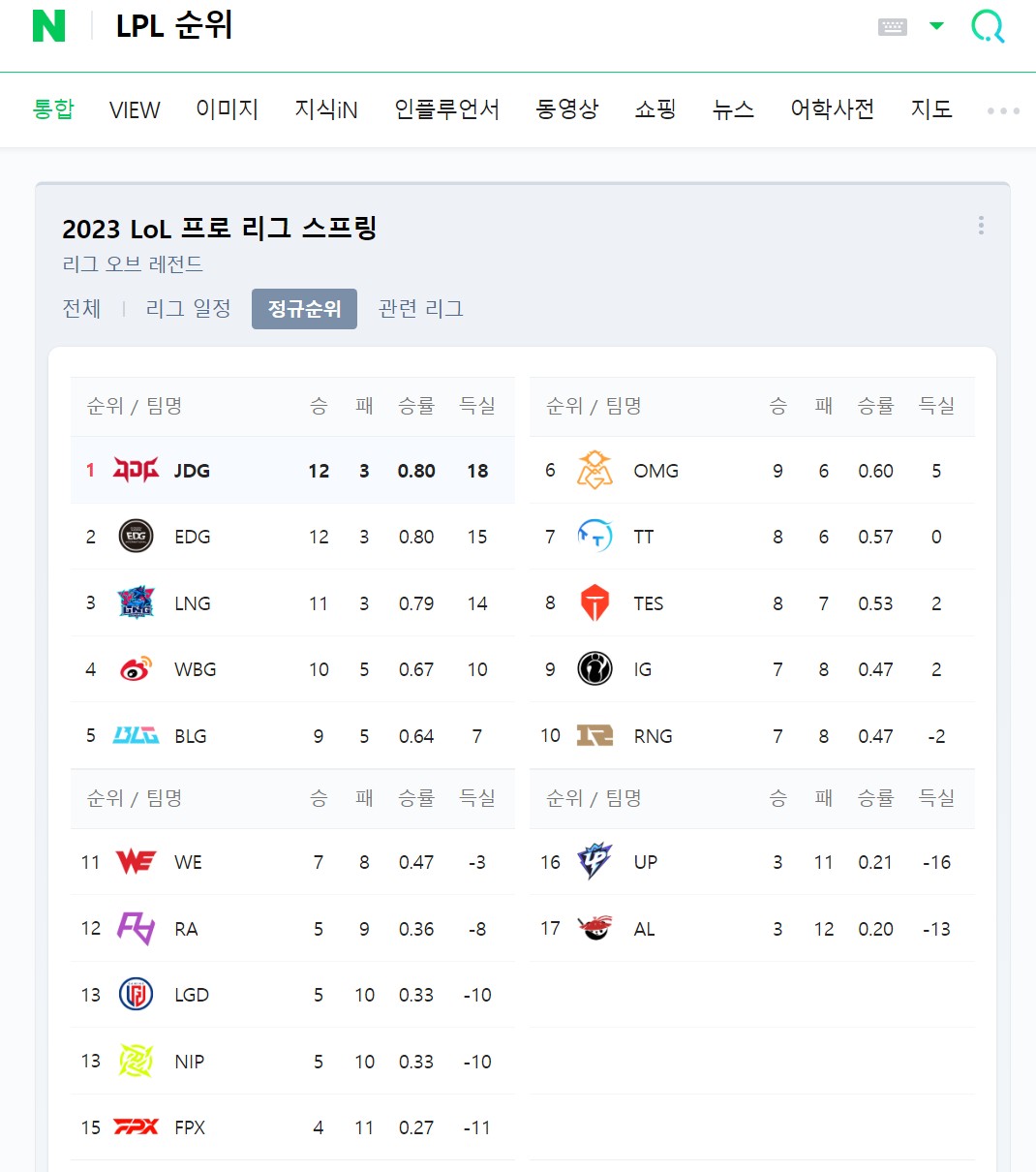Click the 리그 오브 레전드 subtitle link
Viewport: 1036px width, 1172px height.
[x=133, y=263]
